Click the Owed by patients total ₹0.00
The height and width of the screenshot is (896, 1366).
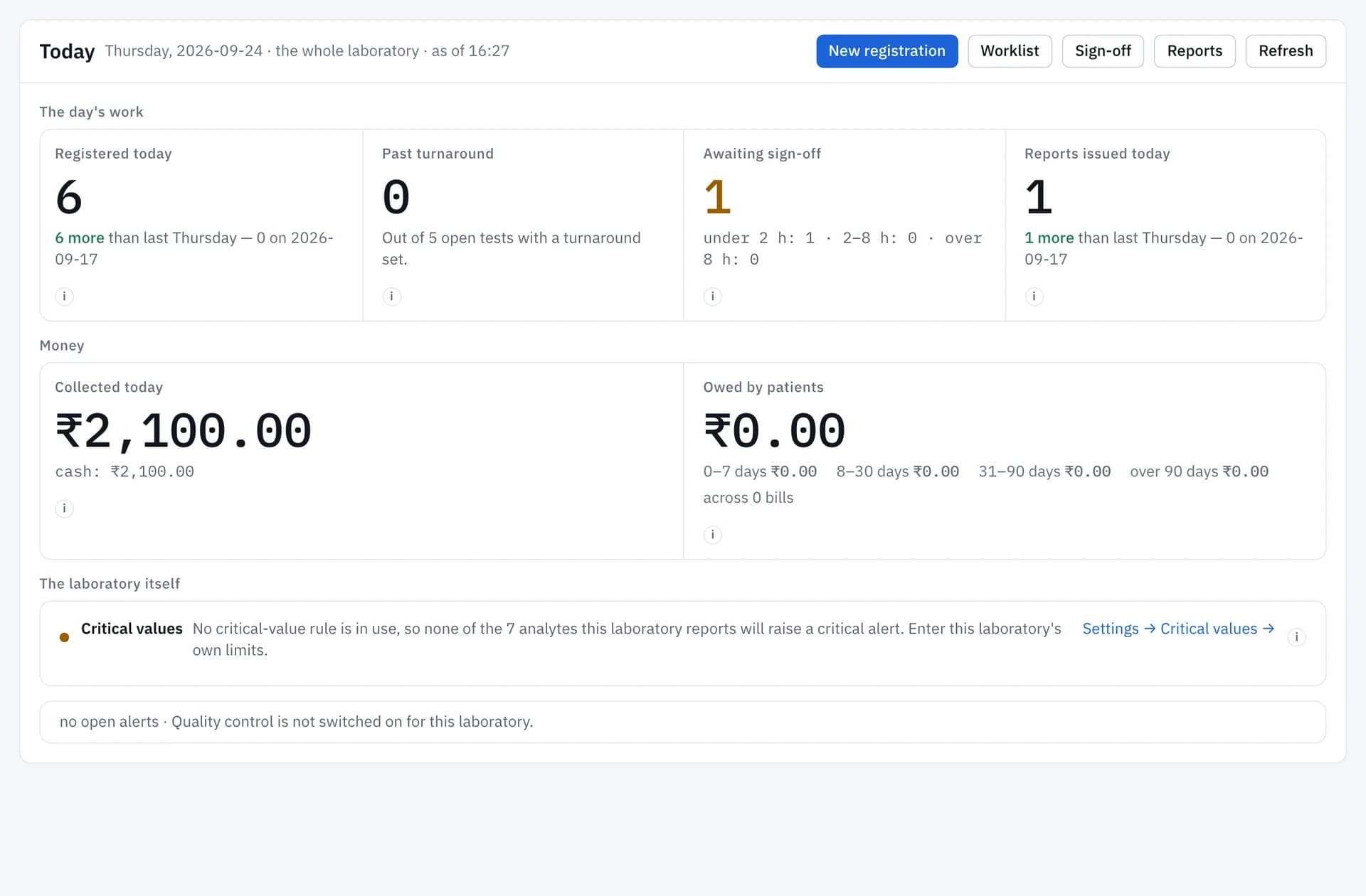click(774, 431)
